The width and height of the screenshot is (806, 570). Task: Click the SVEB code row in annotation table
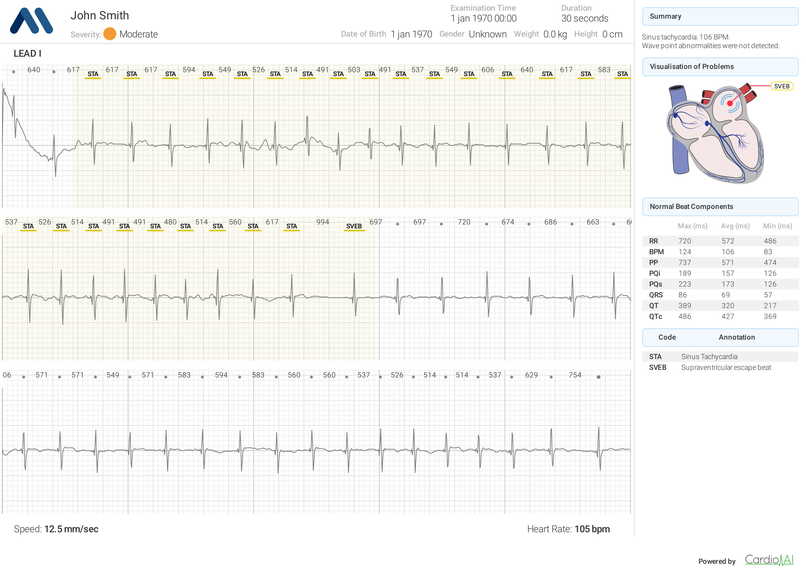tap(720, 367)
